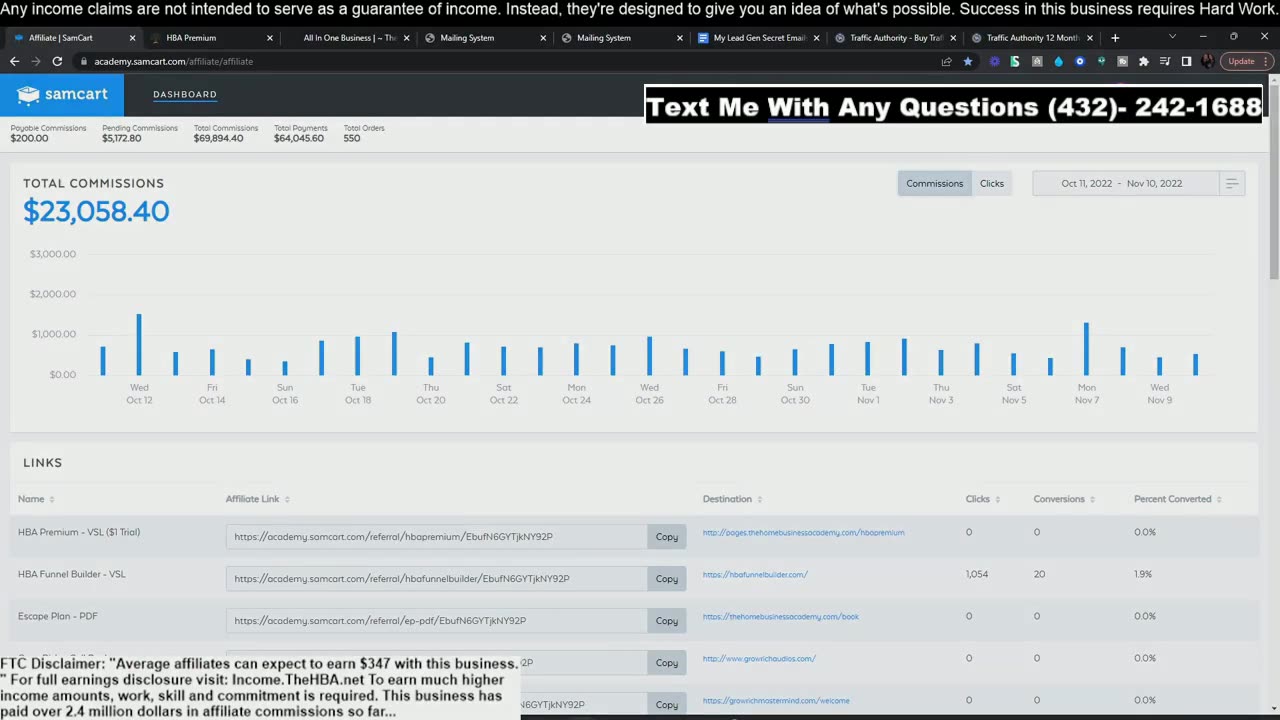Click the 1,054 clicks cell
Screen dimensions: 1280x720
coord(977,575)
